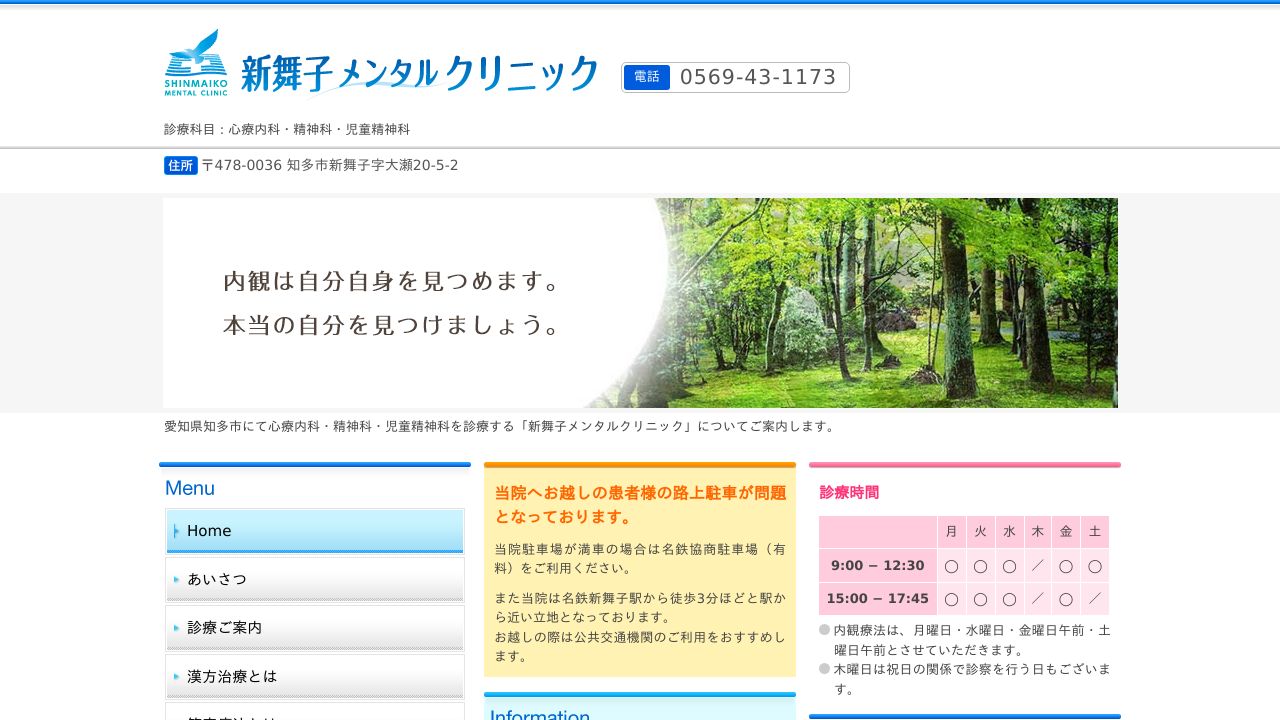Select Home in the sidebar menu
Image resolution: width=1280 pixels, height=720 pixels.
click(x=314, y=531)
